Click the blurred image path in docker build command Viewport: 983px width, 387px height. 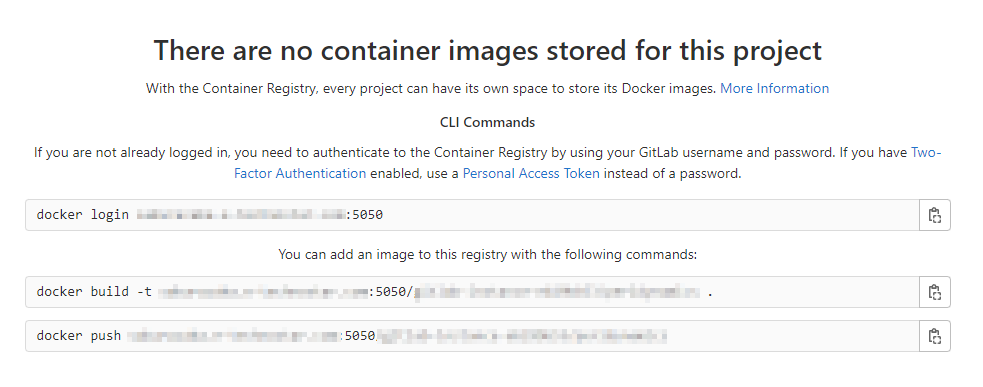tap(557, 292)
